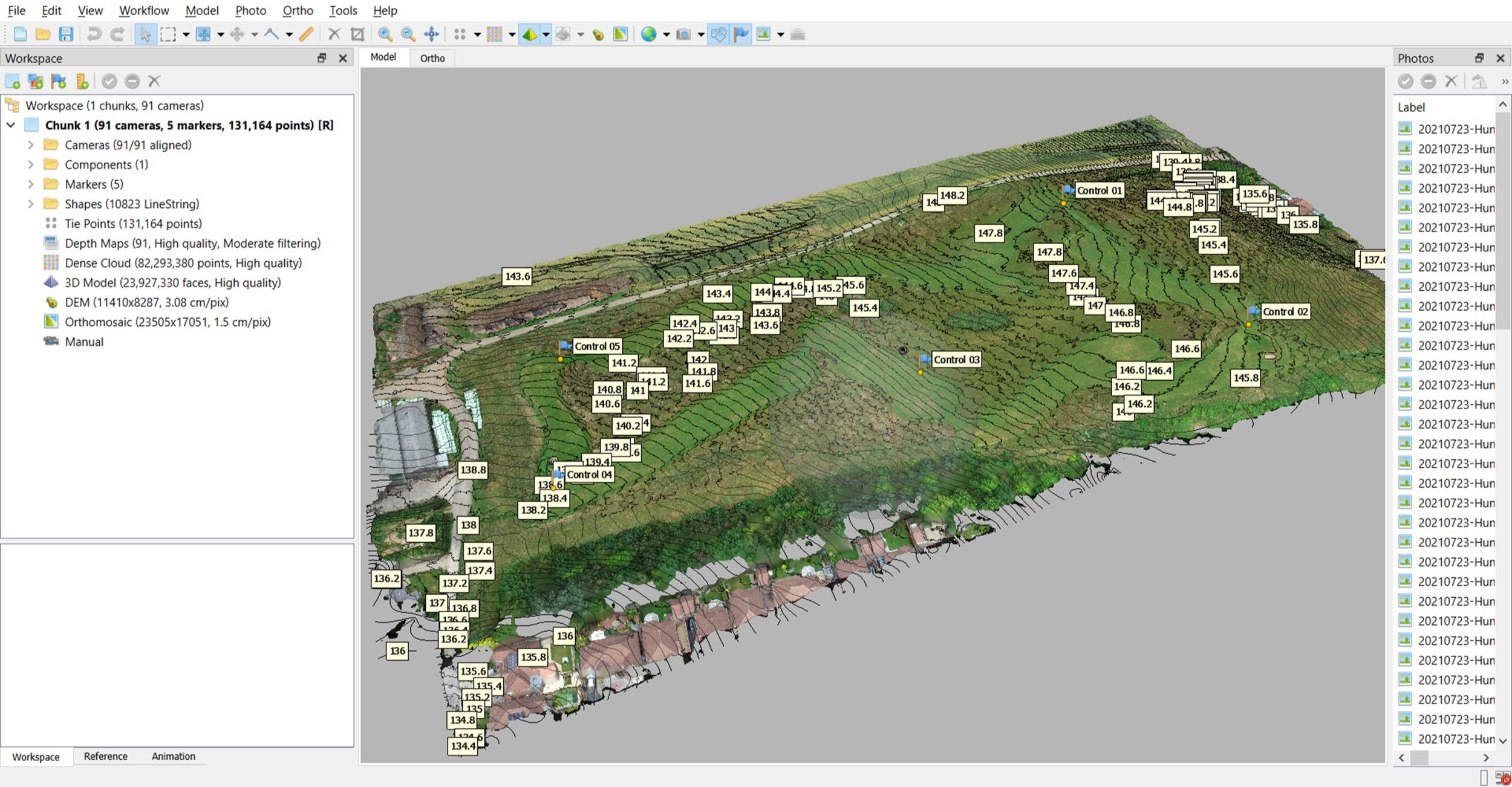
Task: Open the model view mode dropdown
Action: (546, 34)
